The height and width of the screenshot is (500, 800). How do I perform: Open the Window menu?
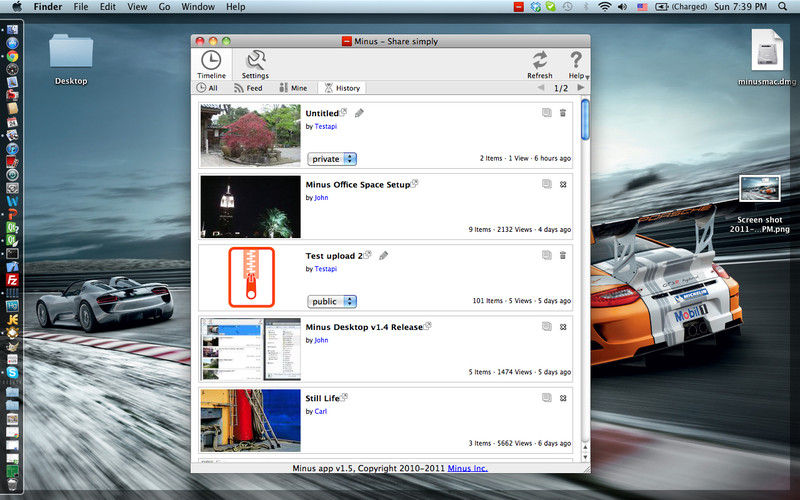coord(198,7)
